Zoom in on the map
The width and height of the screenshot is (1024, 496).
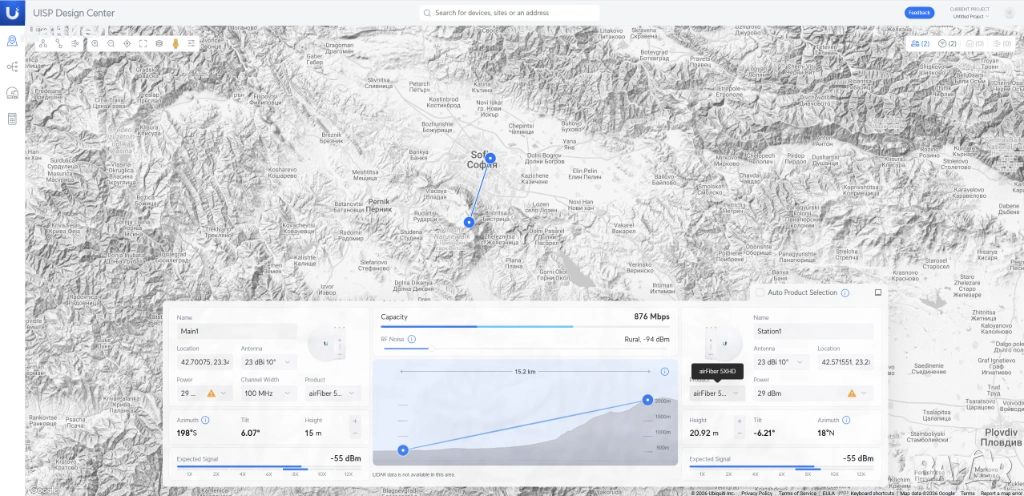[95, 44]
